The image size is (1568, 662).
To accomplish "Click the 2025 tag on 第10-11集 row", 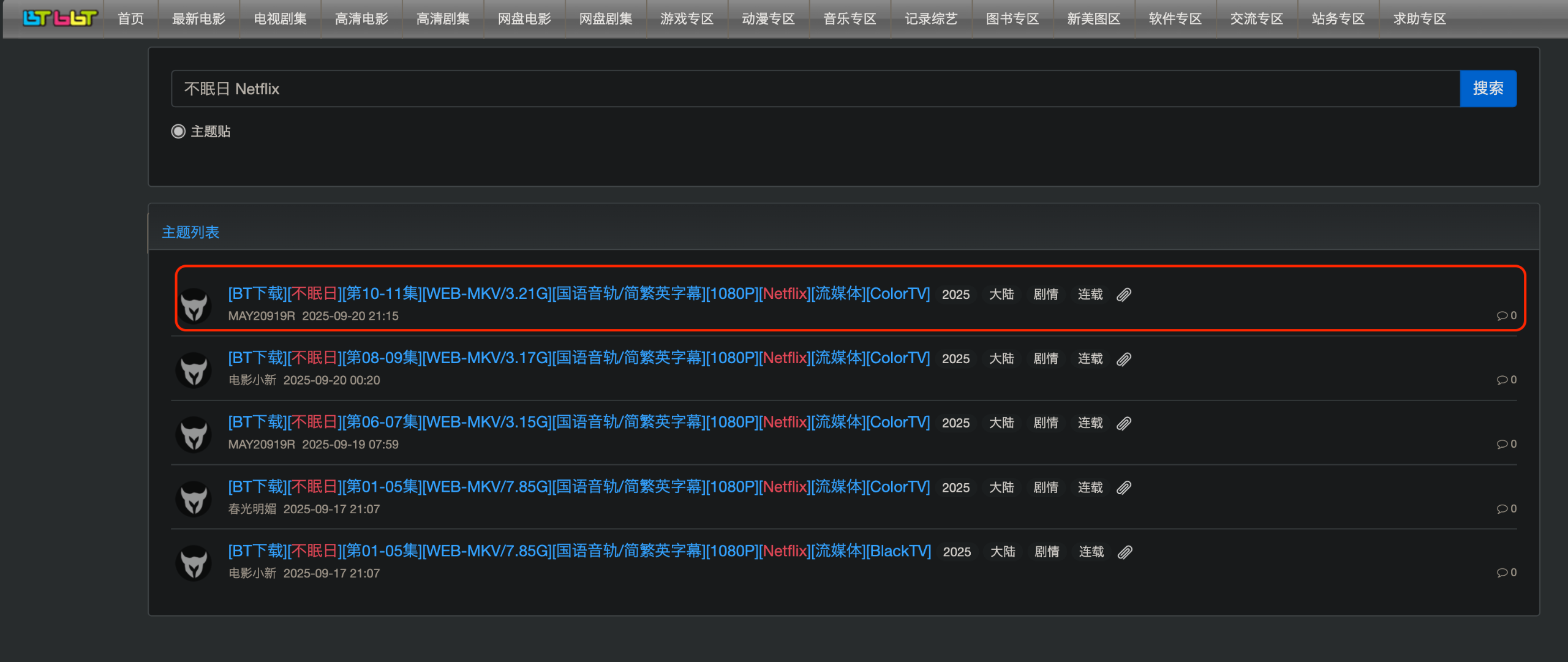I will (x=956, y=295).
